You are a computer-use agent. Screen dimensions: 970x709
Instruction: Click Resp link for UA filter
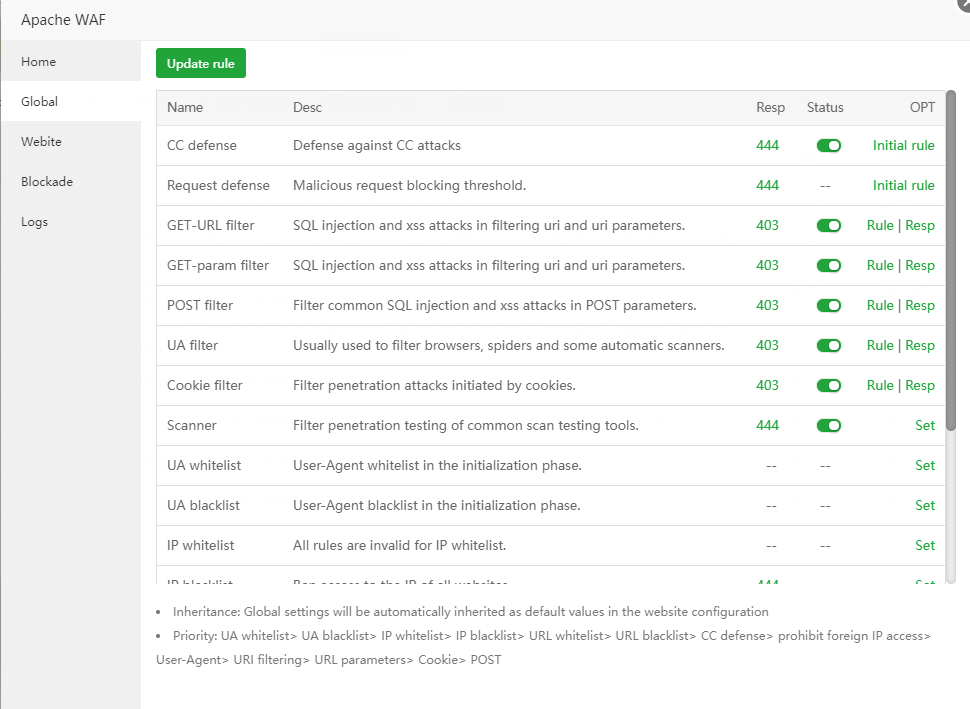click(920, 346)
